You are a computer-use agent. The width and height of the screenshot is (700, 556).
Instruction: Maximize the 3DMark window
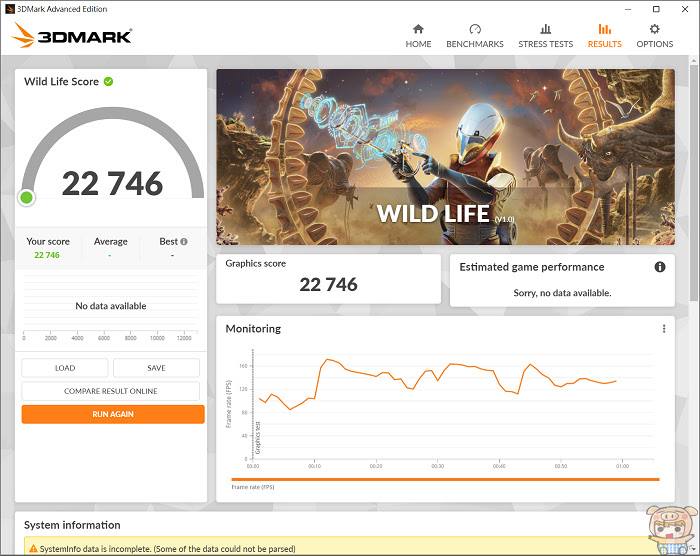(656, 9)
